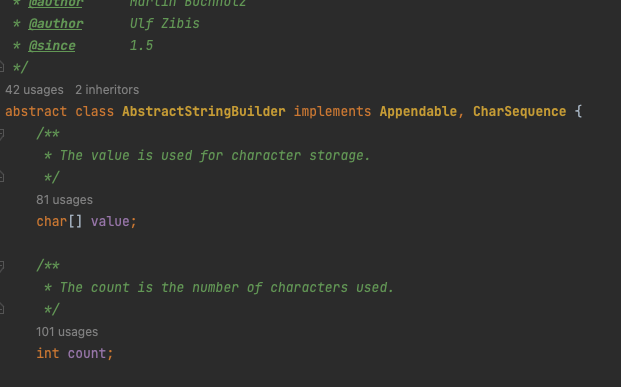621x387 pixels.
Task: Click the Appendable interface name
Action: [x=418, y=112]
